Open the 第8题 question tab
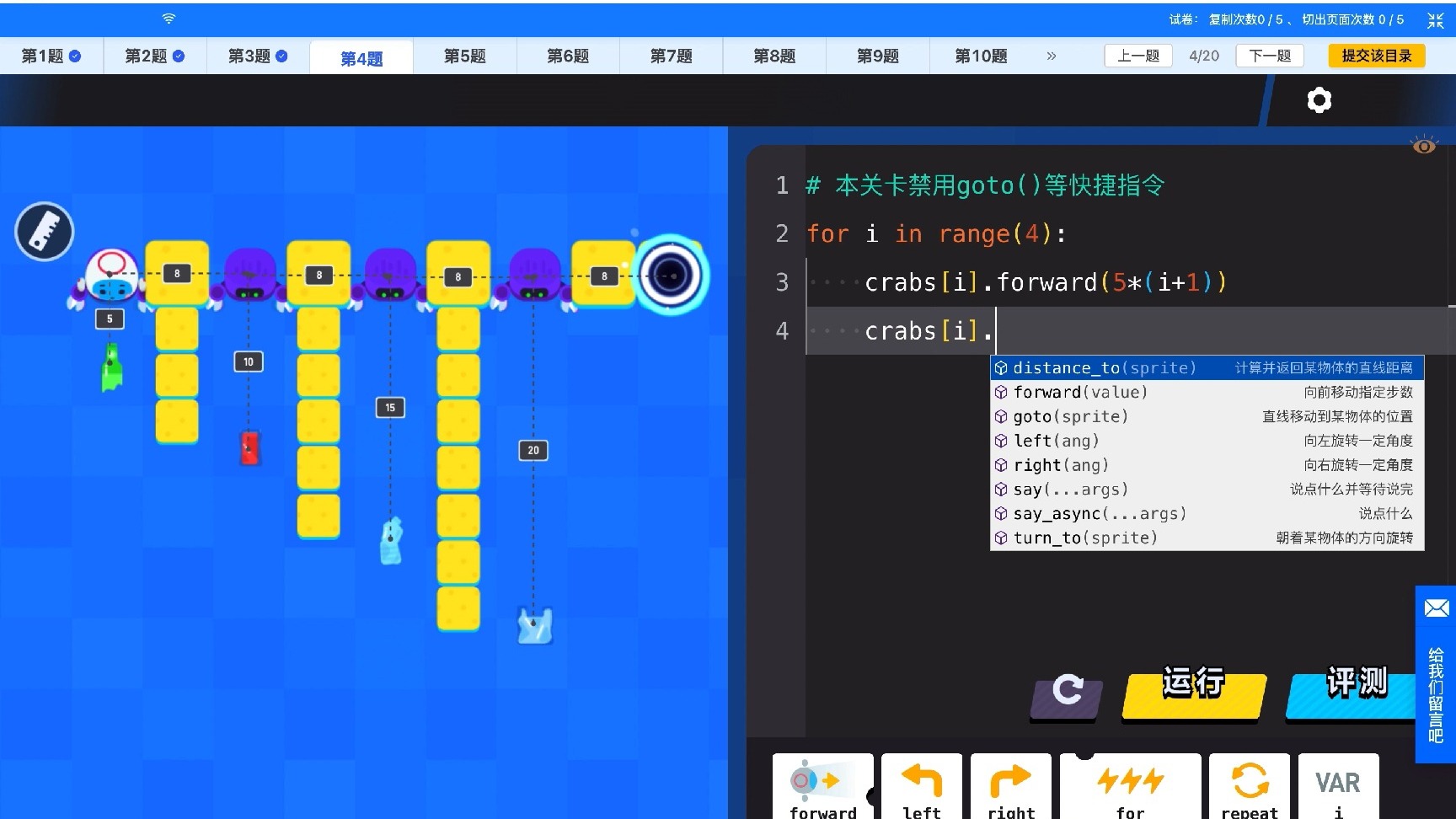 pyautogui.click(x=774, y=56)
